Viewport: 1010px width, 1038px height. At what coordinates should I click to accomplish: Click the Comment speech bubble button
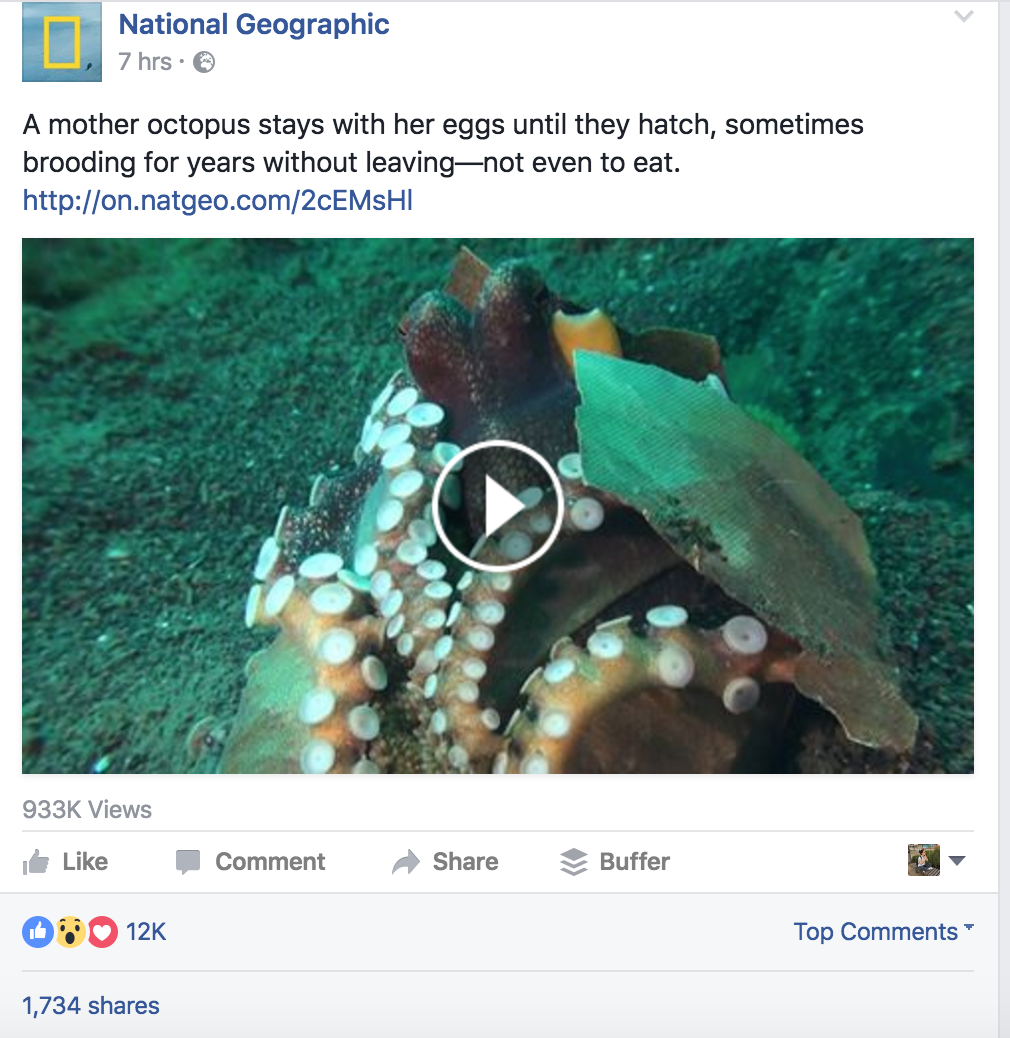click(250, 862)
